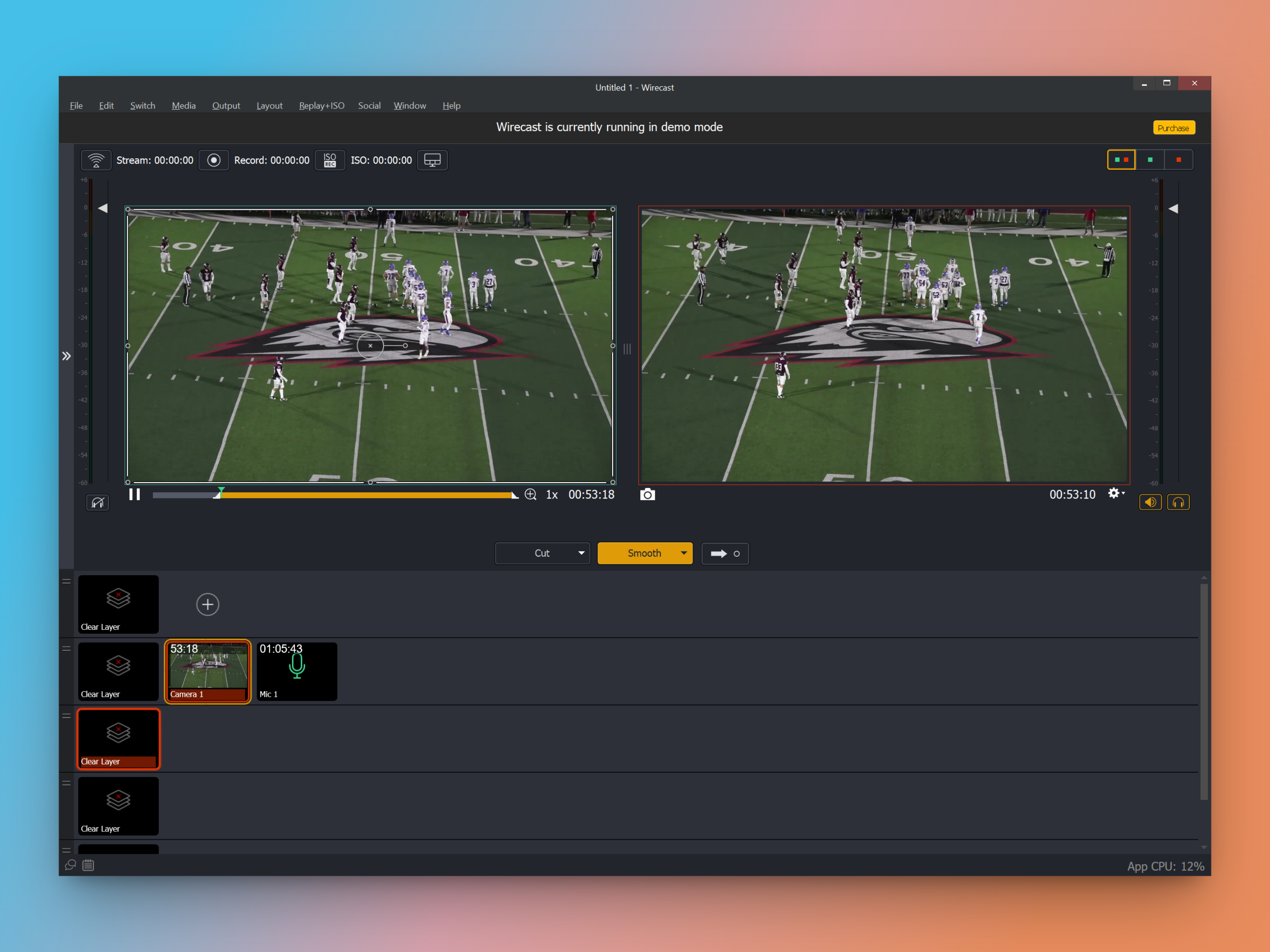
Task: Open the Smooth transition dropdown arrow
Action: (684, 553)
